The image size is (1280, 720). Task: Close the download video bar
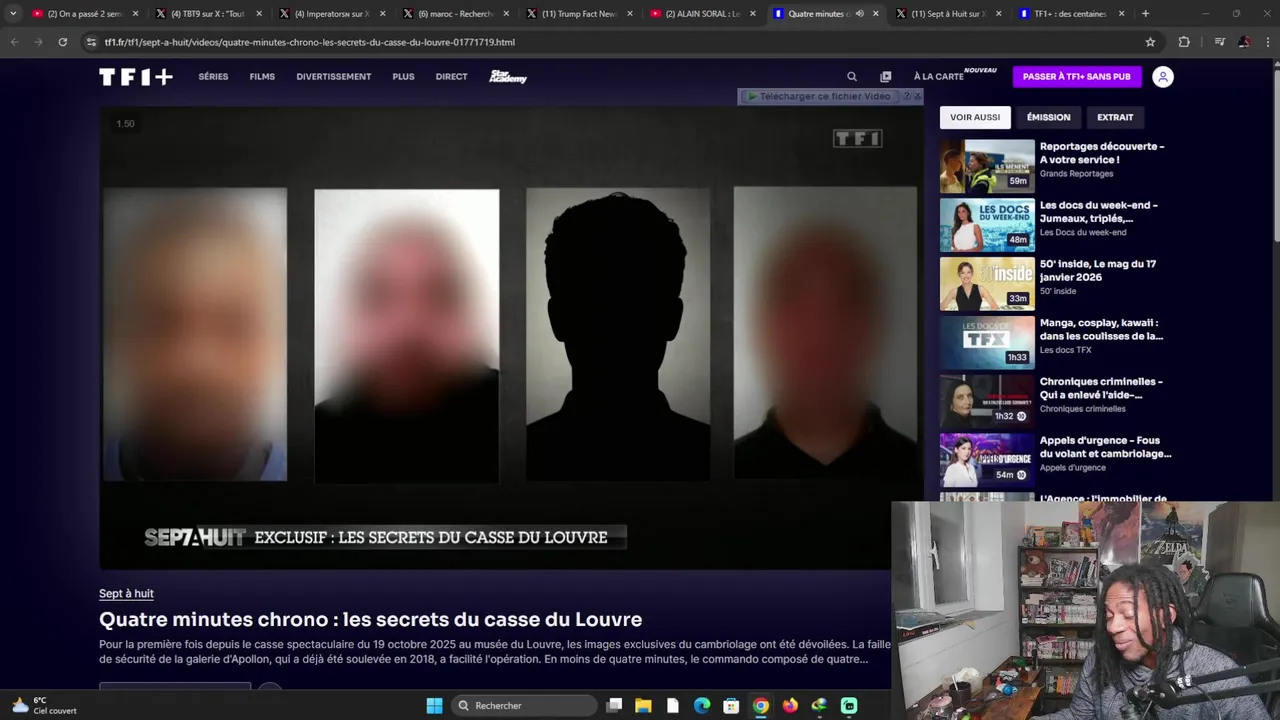point(918,96)
